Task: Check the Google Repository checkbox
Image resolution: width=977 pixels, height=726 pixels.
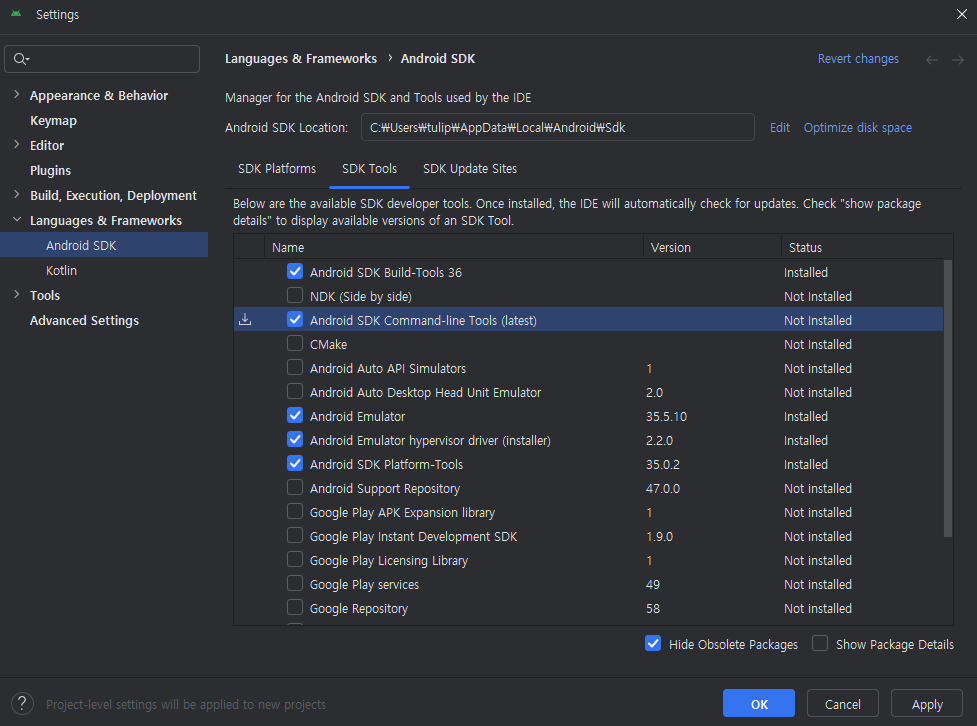Action: [x=295, y=608]
